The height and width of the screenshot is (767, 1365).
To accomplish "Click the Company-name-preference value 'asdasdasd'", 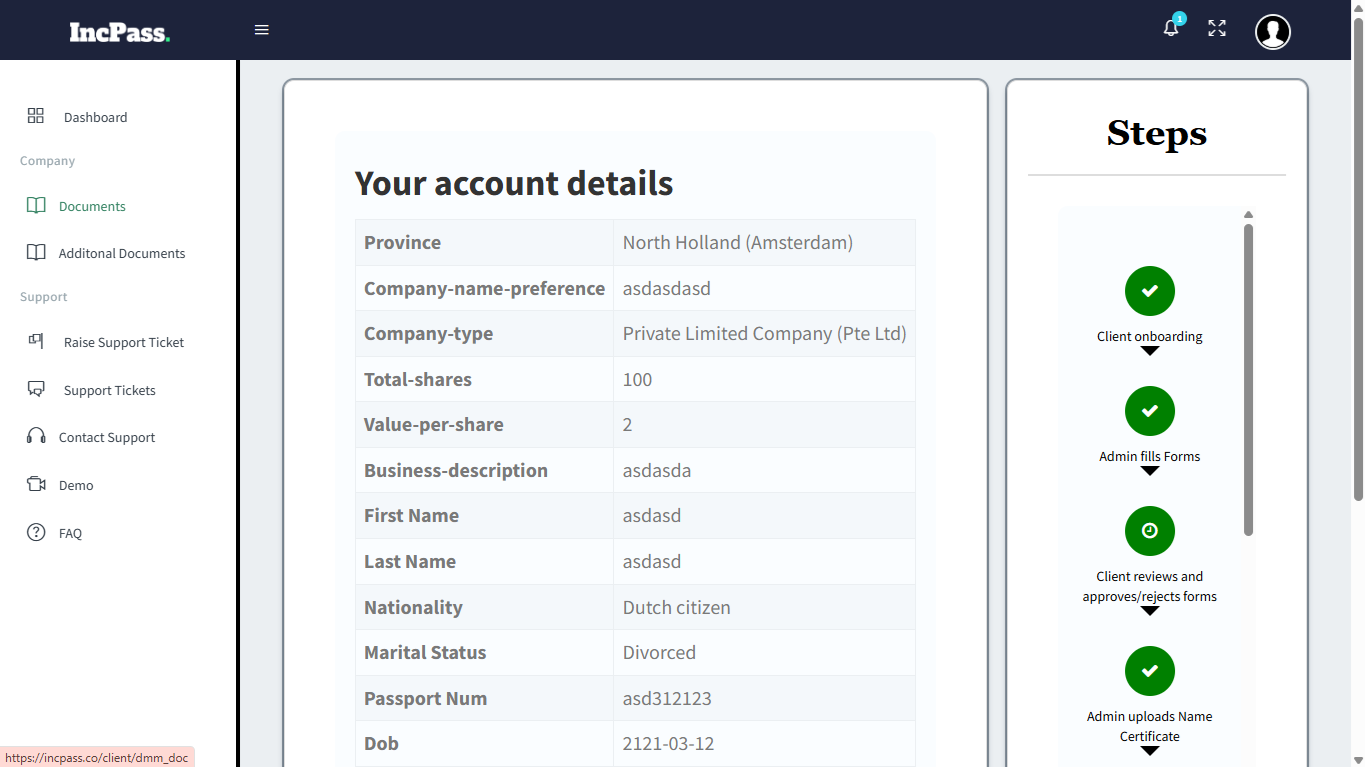I will tap(667, 288).
